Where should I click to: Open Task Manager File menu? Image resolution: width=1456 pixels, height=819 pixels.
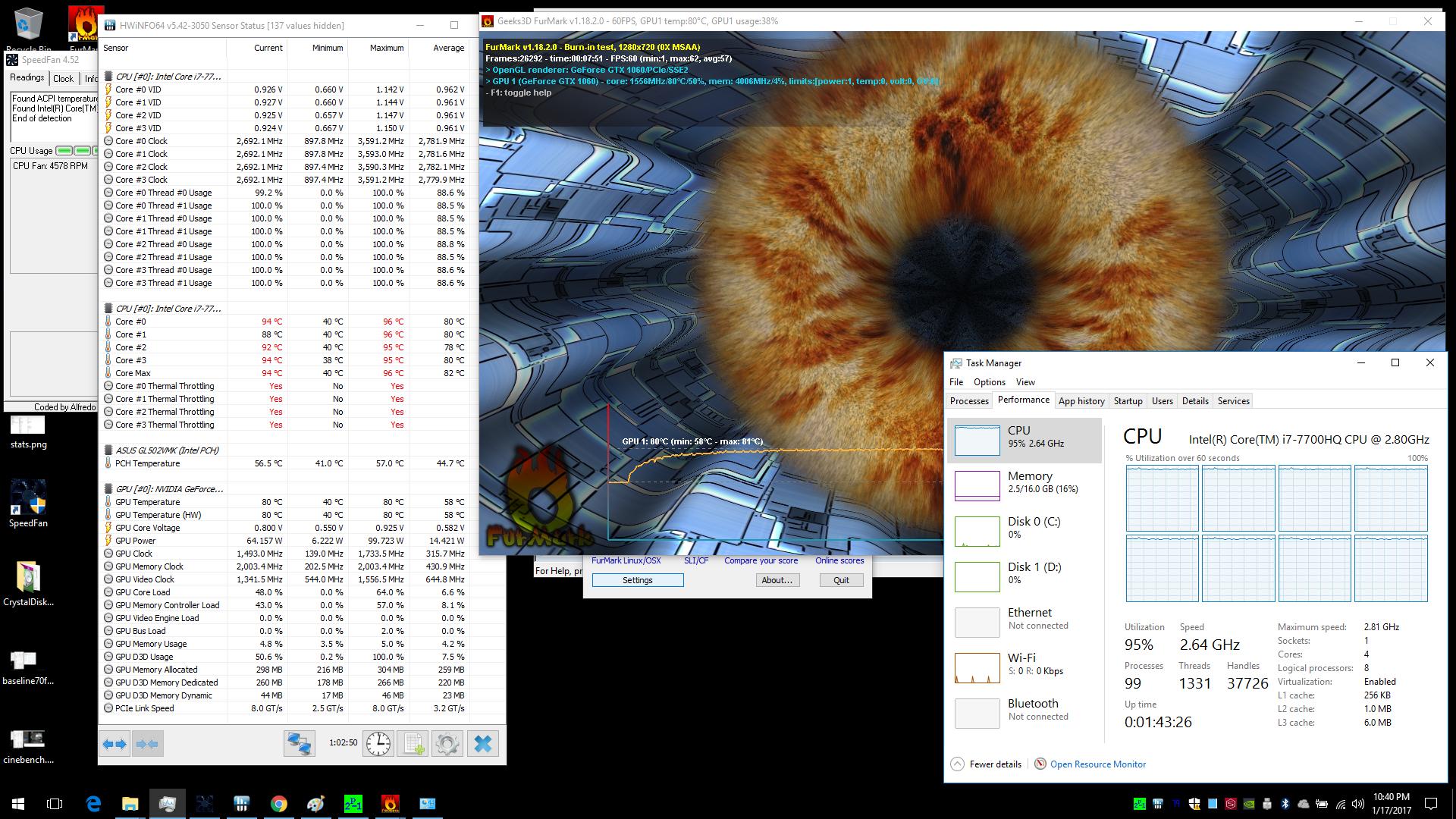[956, 382]
